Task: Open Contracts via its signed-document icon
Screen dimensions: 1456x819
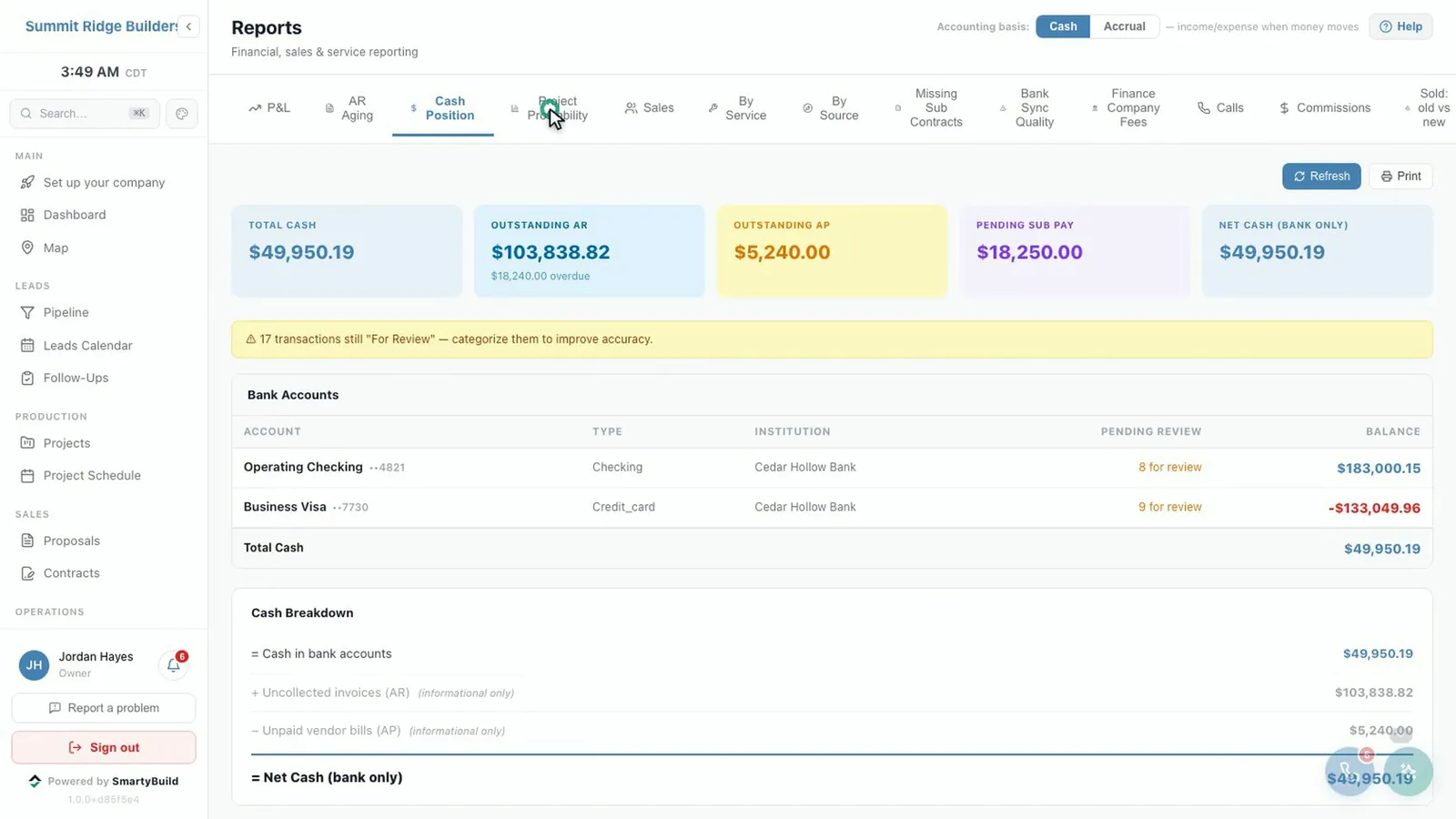Action: pyautogui.click(x=27, y=573)
